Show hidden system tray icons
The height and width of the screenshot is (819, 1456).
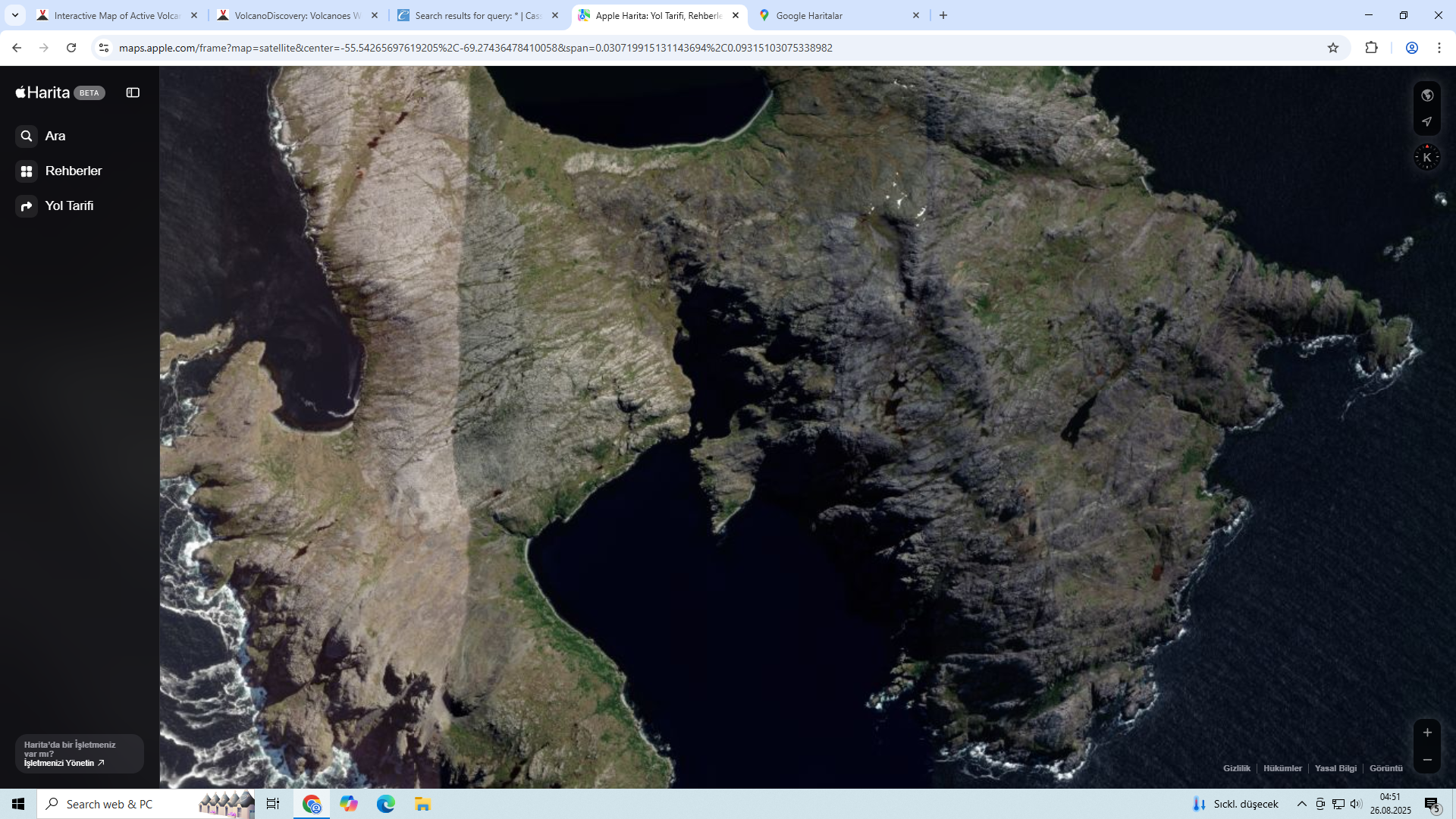pos(1301,804)
